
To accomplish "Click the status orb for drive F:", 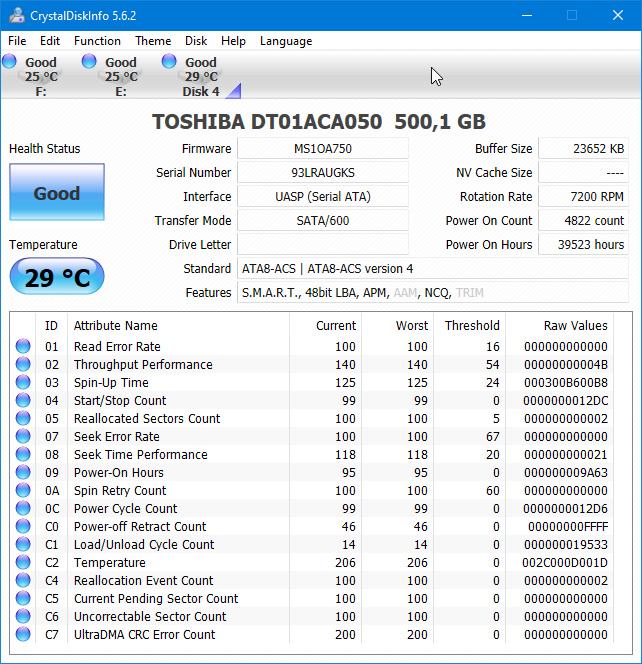I will [10, 62].
